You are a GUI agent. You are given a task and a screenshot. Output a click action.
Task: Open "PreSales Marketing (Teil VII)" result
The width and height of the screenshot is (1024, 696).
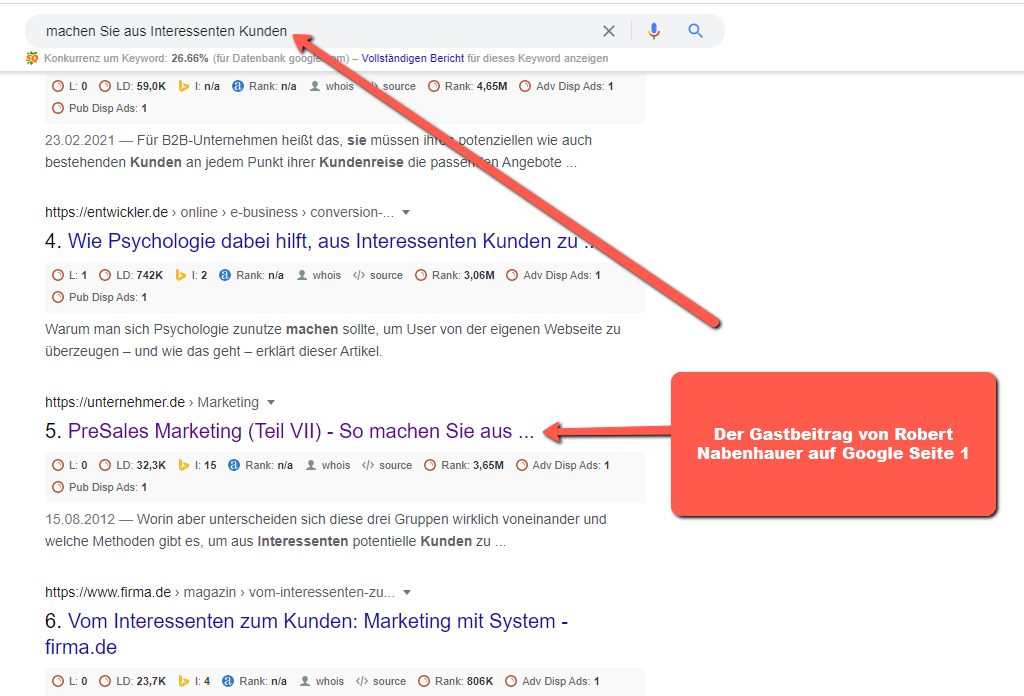click(x=300, y=431)
